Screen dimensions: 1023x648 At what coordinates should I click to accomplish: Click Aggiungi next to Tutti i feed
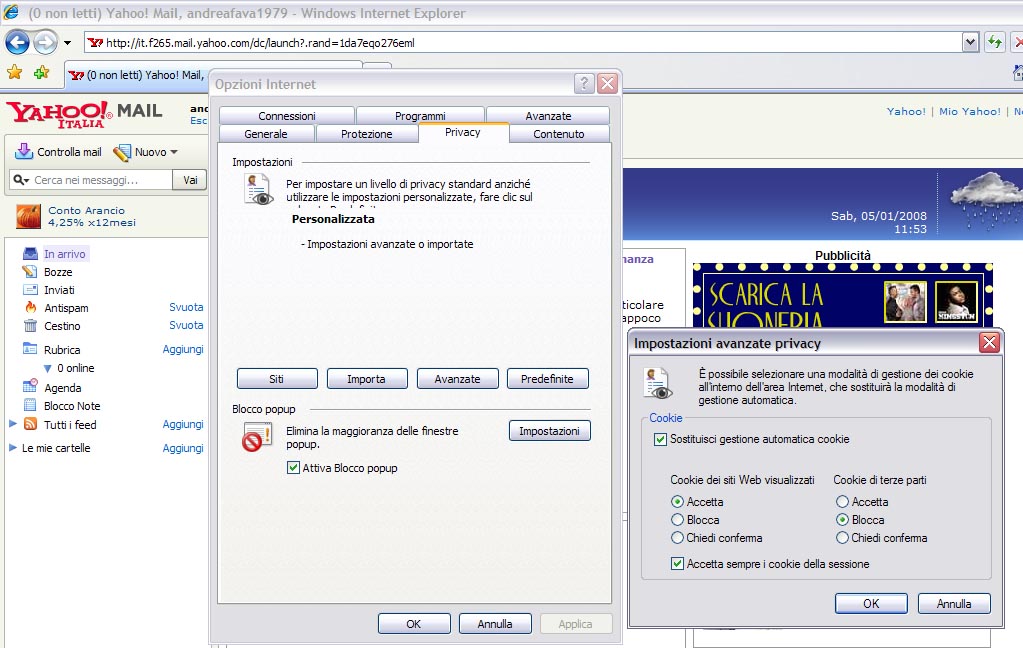tap(183, 424)
